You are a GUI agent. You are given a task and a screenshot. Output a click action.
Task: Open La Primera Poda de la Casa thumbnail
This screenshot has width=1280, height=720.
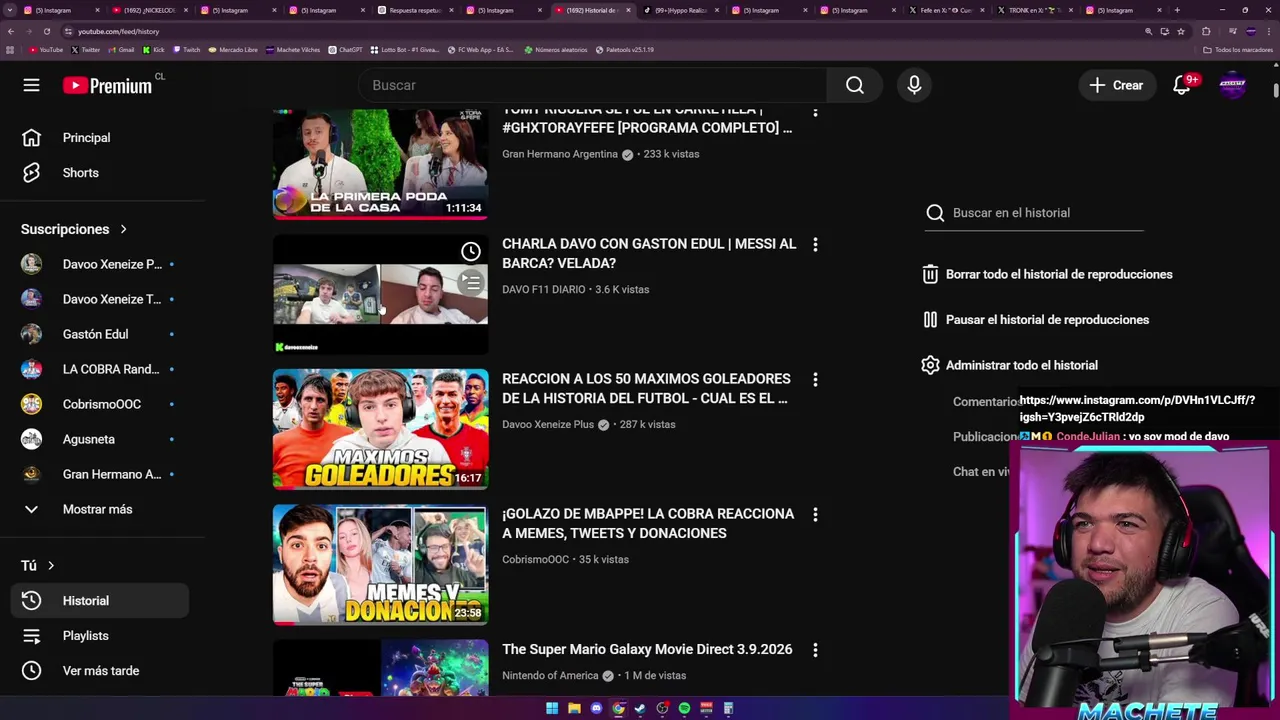click(380, 163)
